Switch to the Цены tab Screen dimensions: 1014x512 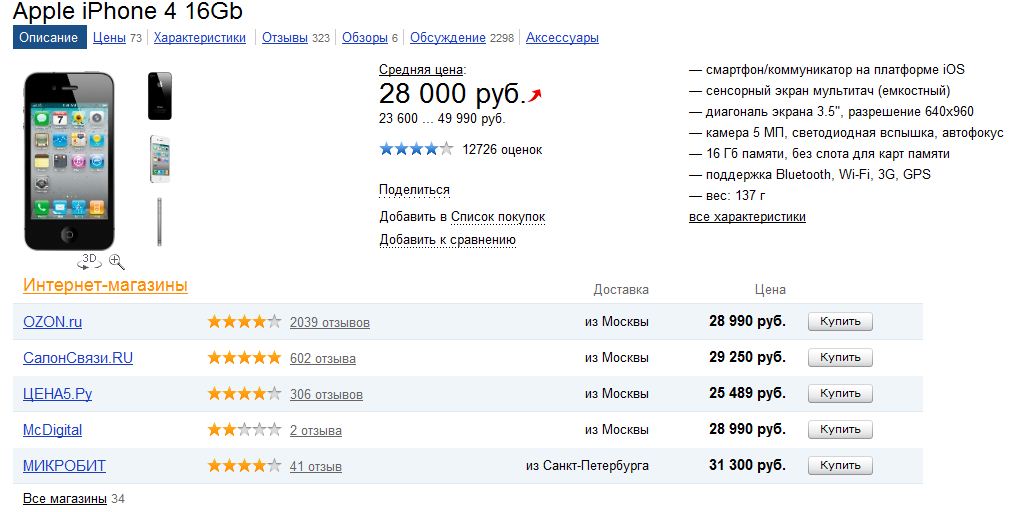tap(109, 38)
